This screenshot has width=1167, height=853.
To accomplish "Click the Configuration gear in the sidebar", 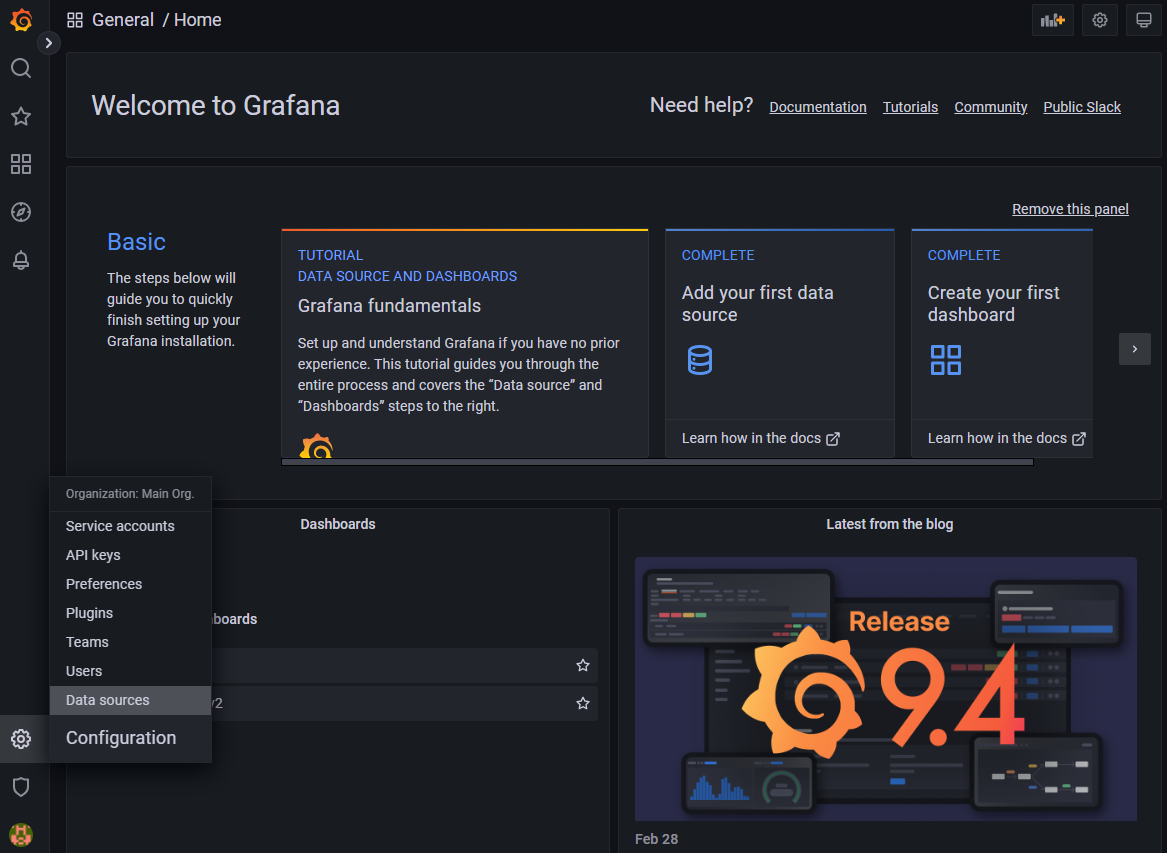I will point(21,738).
